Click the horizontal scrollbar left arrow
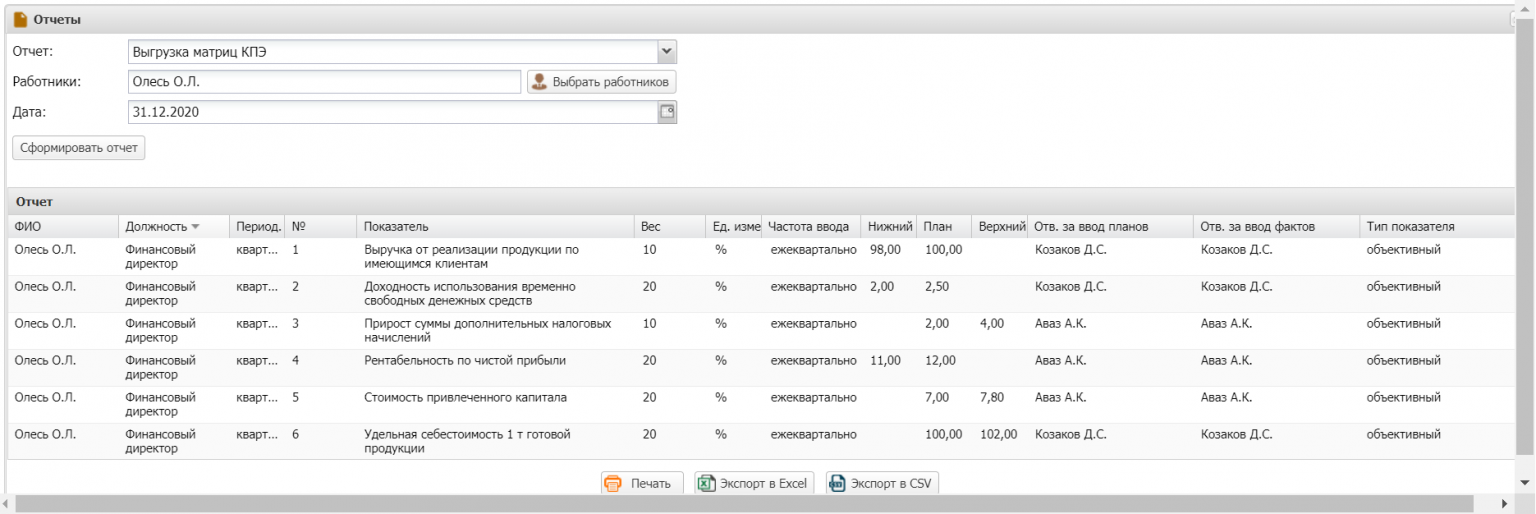1536x514 pixels. click(7, 504)
